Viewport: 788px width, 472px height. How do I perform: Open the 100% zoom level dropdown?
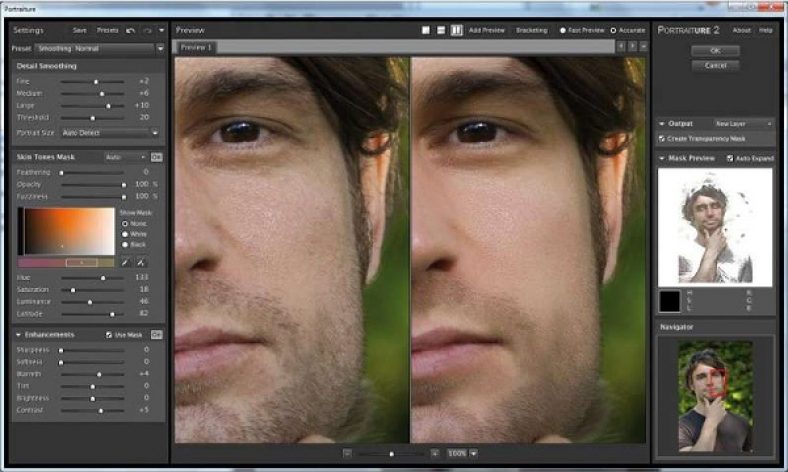[473, 453]
